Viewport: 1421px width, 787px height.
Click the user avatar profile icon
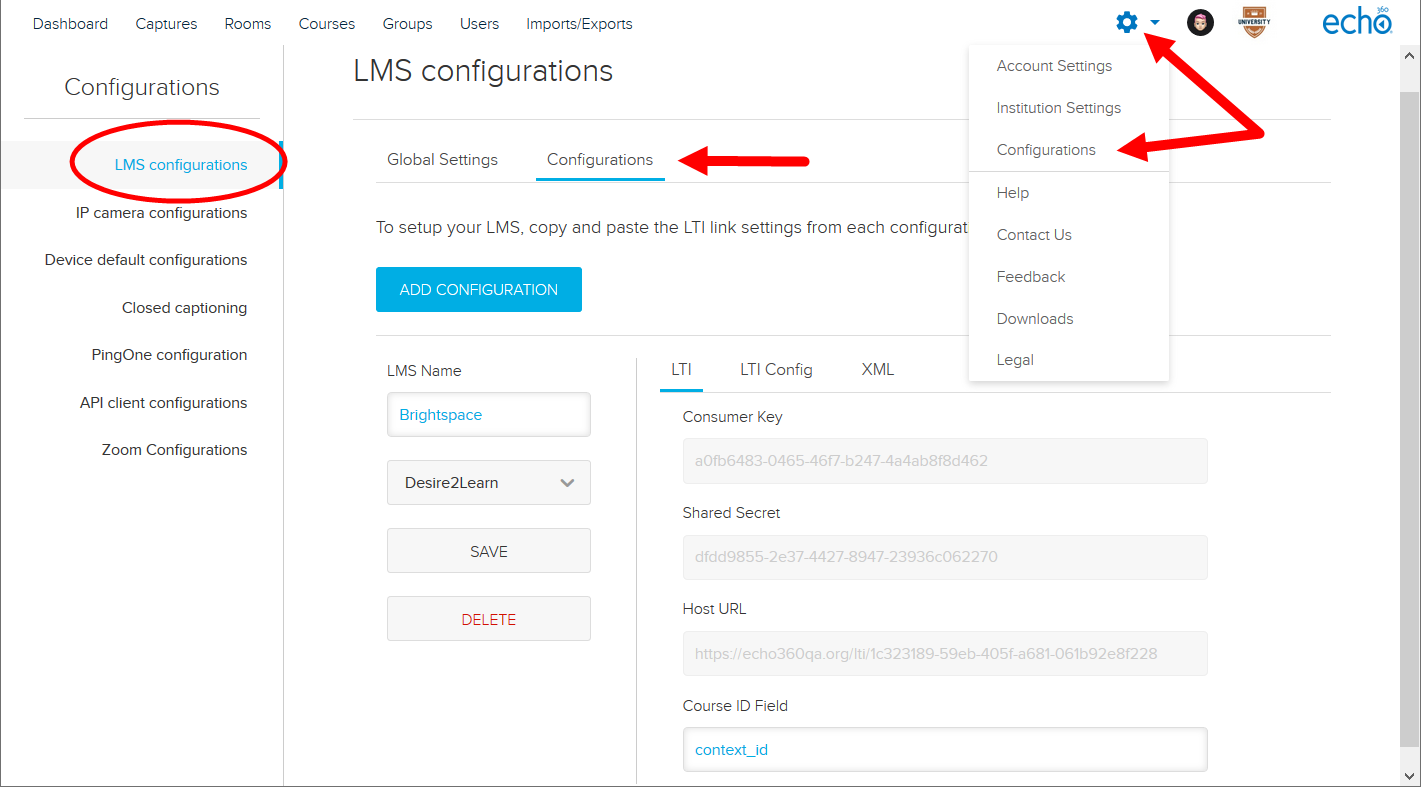(1200, 23)
